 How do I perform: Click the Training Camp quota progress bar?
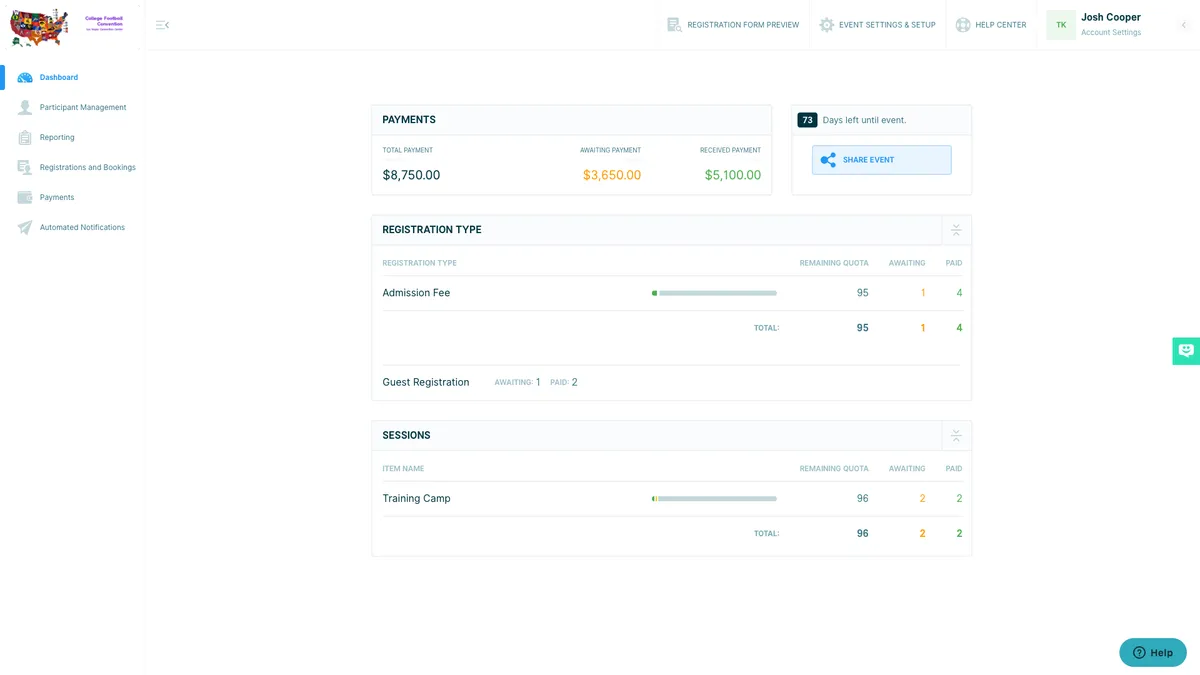(714, 498)
